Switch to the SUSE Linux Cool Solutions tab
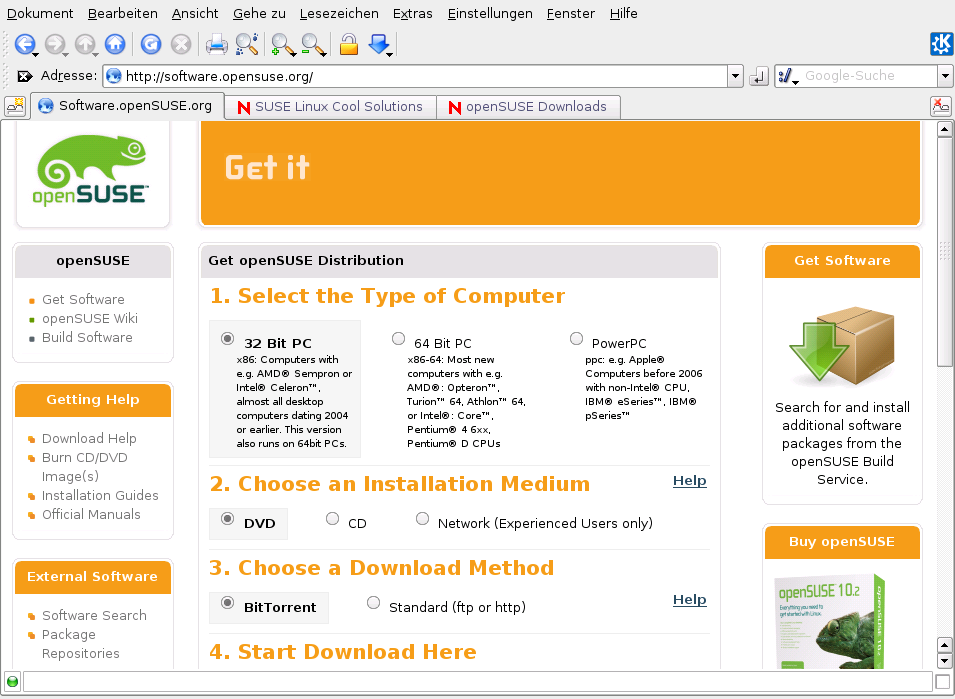The height and width of the screenshot is (699, 955). [331, 107]
